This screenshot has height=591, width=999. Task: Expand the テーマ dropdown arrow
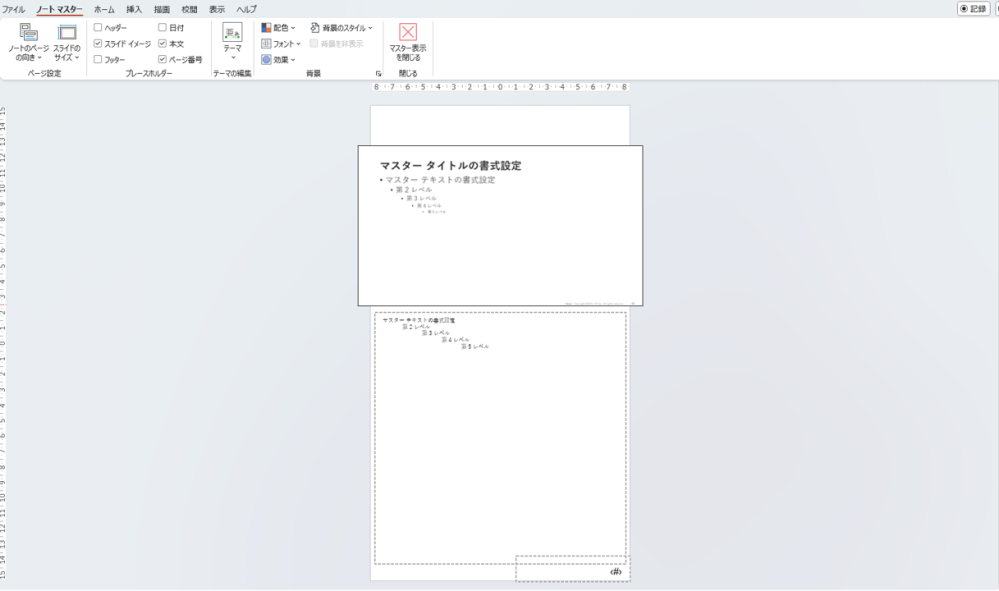point(233,56)
